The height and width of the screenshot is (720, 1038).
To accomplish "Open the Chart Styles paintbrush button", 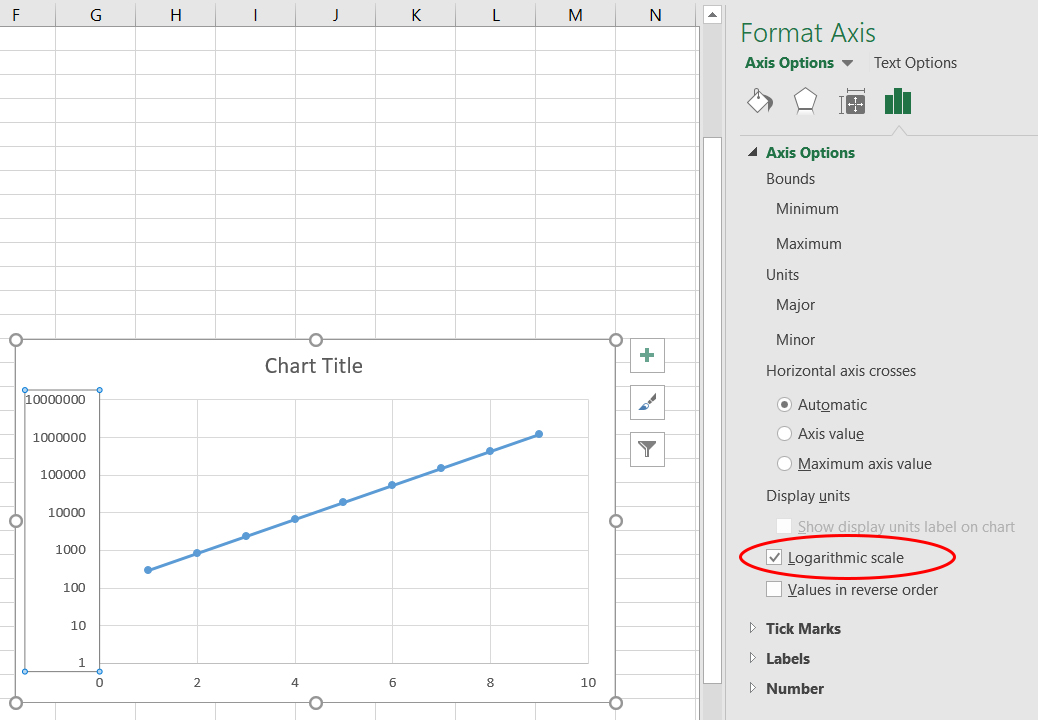I will pos(647,402).
